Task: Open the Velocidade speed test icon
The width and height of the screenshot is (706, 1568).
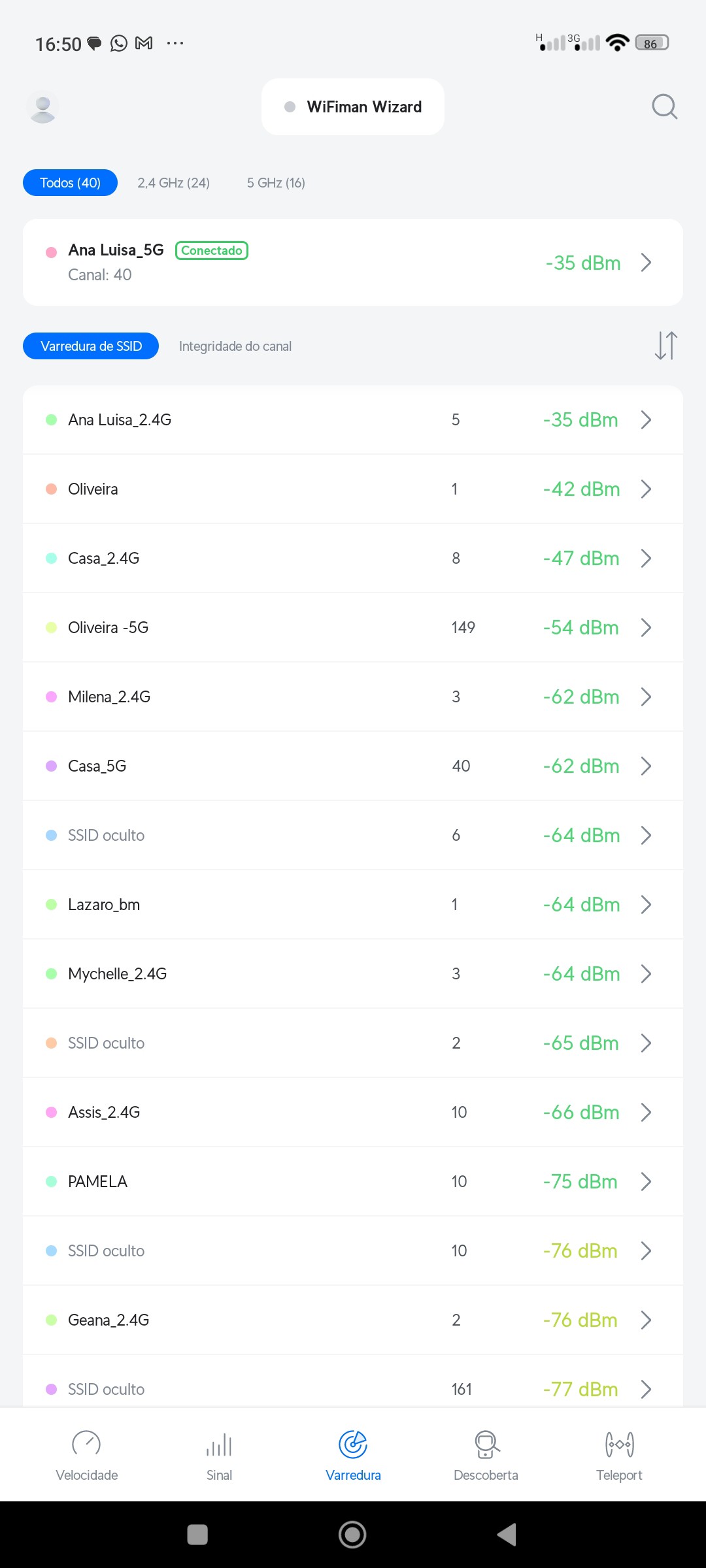Action: coord(86,1445)
